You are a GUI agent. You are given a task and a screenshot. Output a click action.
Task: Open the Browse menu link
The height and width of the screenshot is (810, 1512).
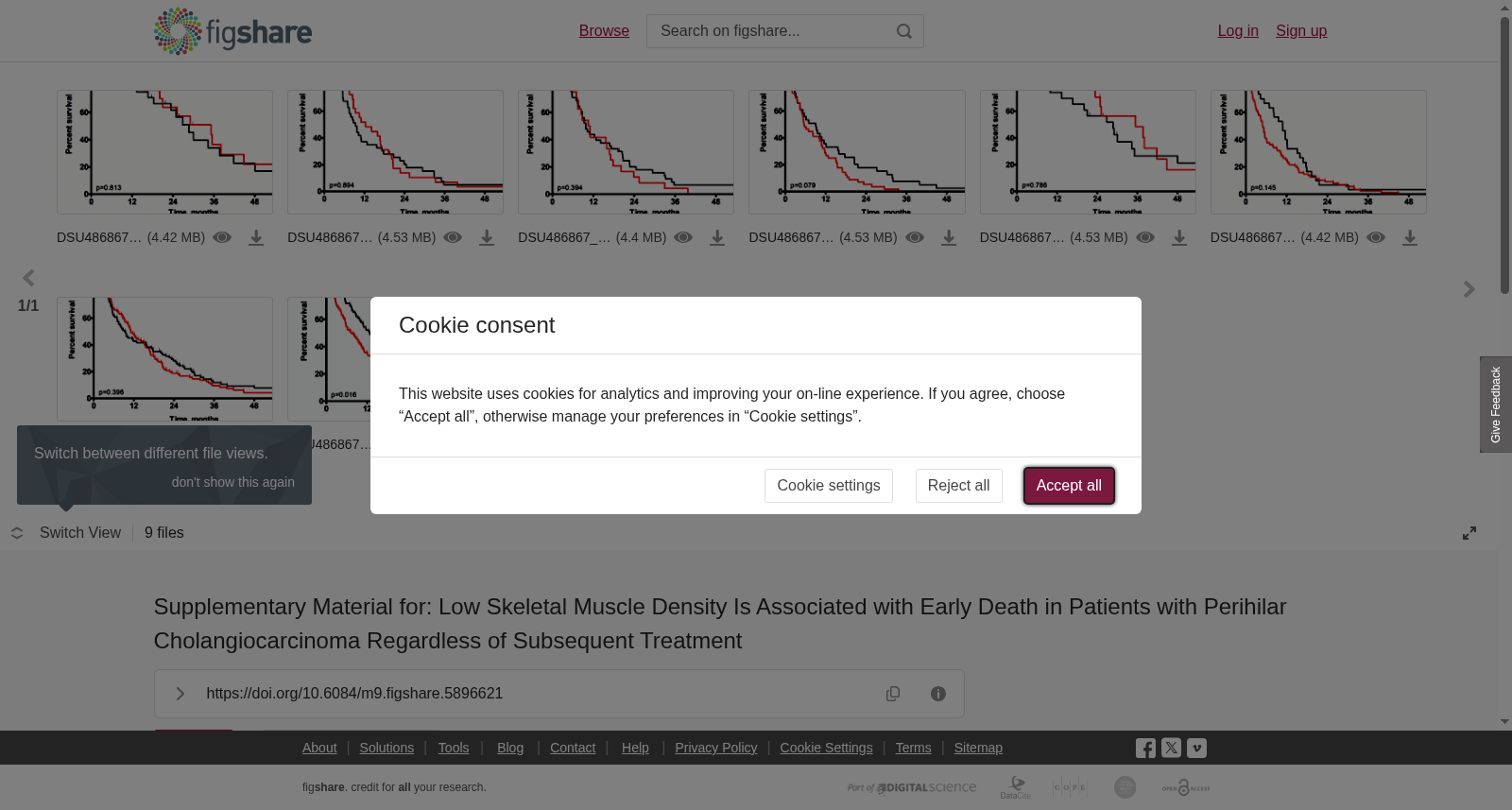pyautogui.click(x=604, y=31)
